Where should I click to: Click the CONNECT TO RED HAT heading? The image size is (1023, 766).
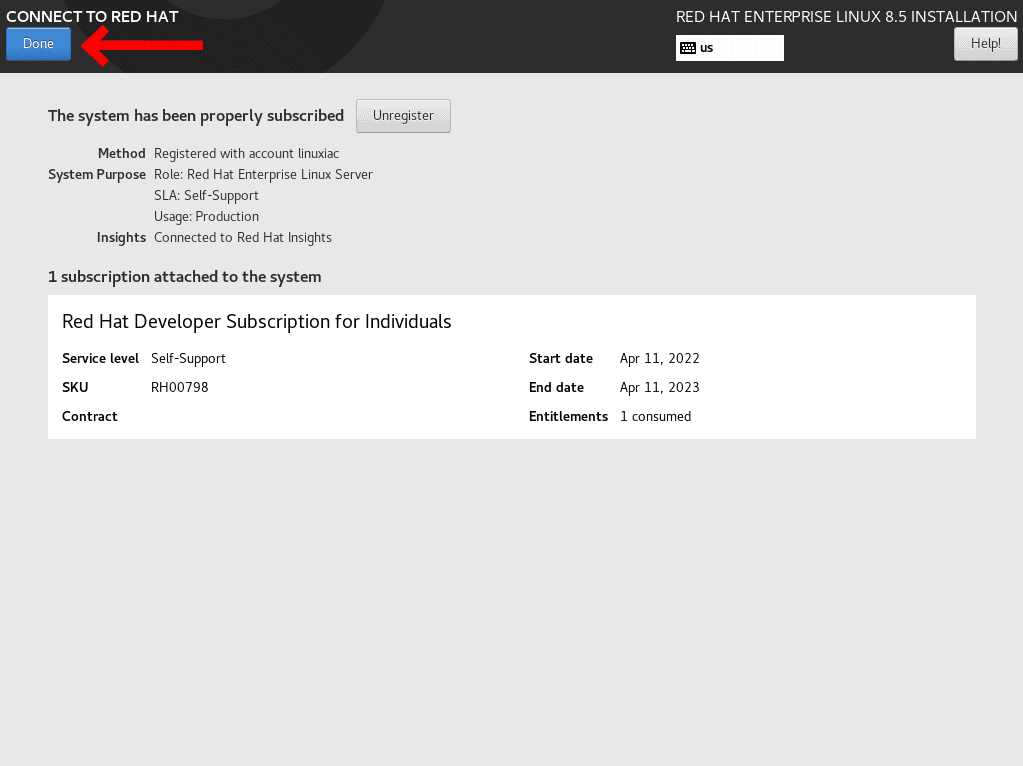click(x=92, y=17)
